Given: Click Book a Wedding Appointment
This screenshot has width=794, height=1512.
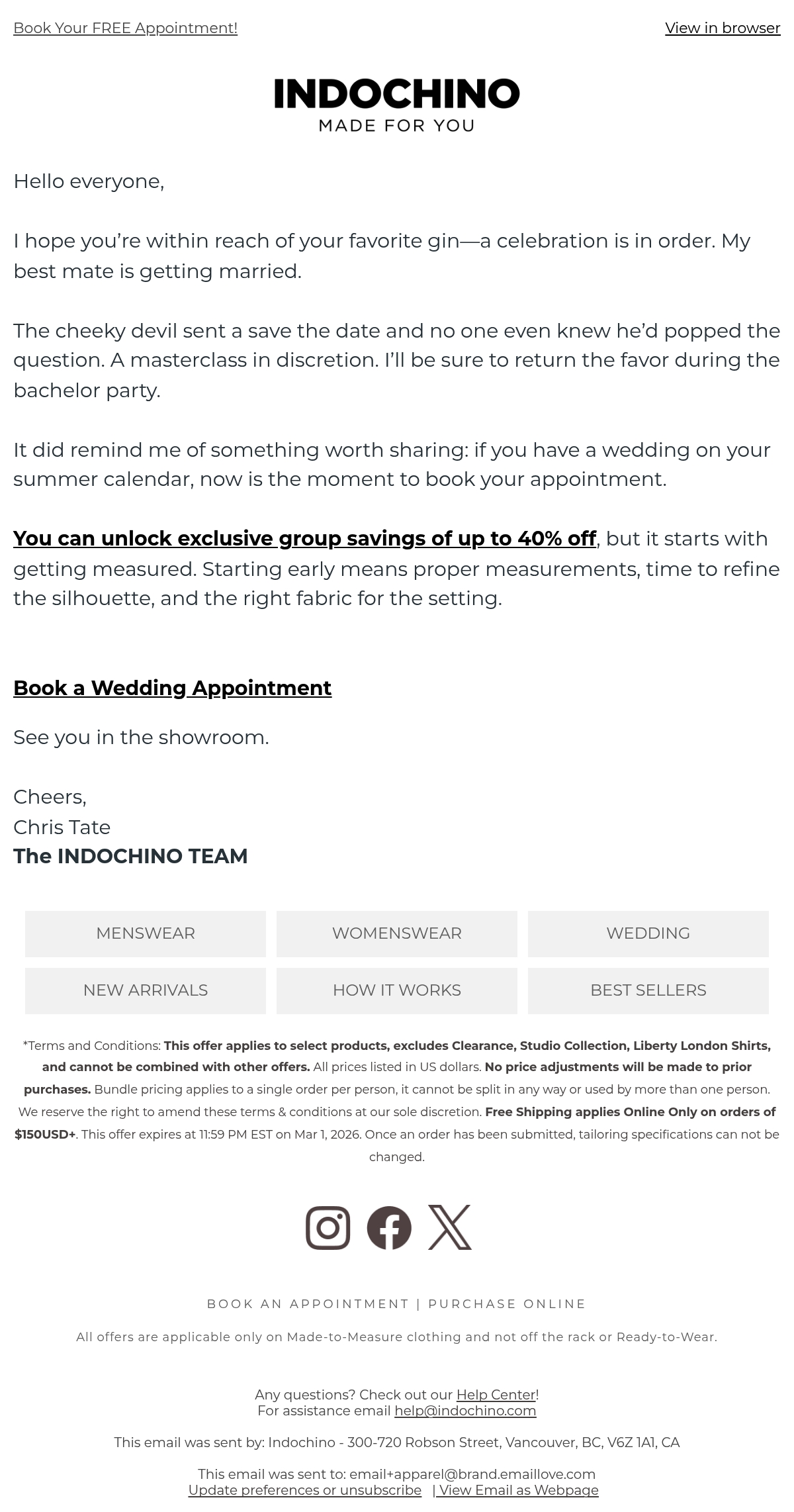Looking at the screenshot, I should click(x=172, y=688).
